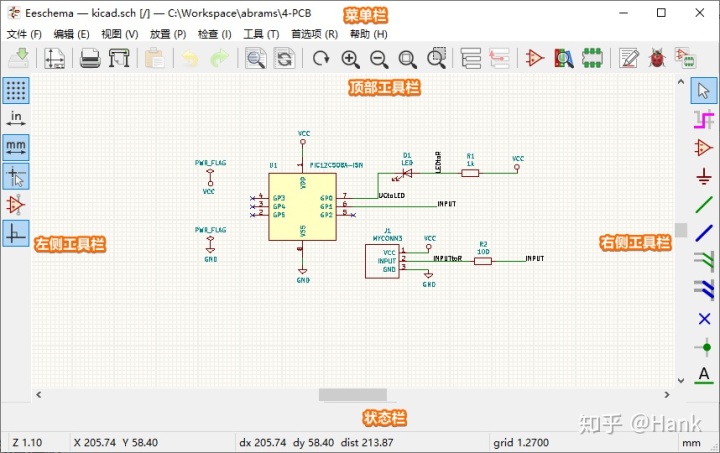Run electrical rules check ladybug

(657, 58)
